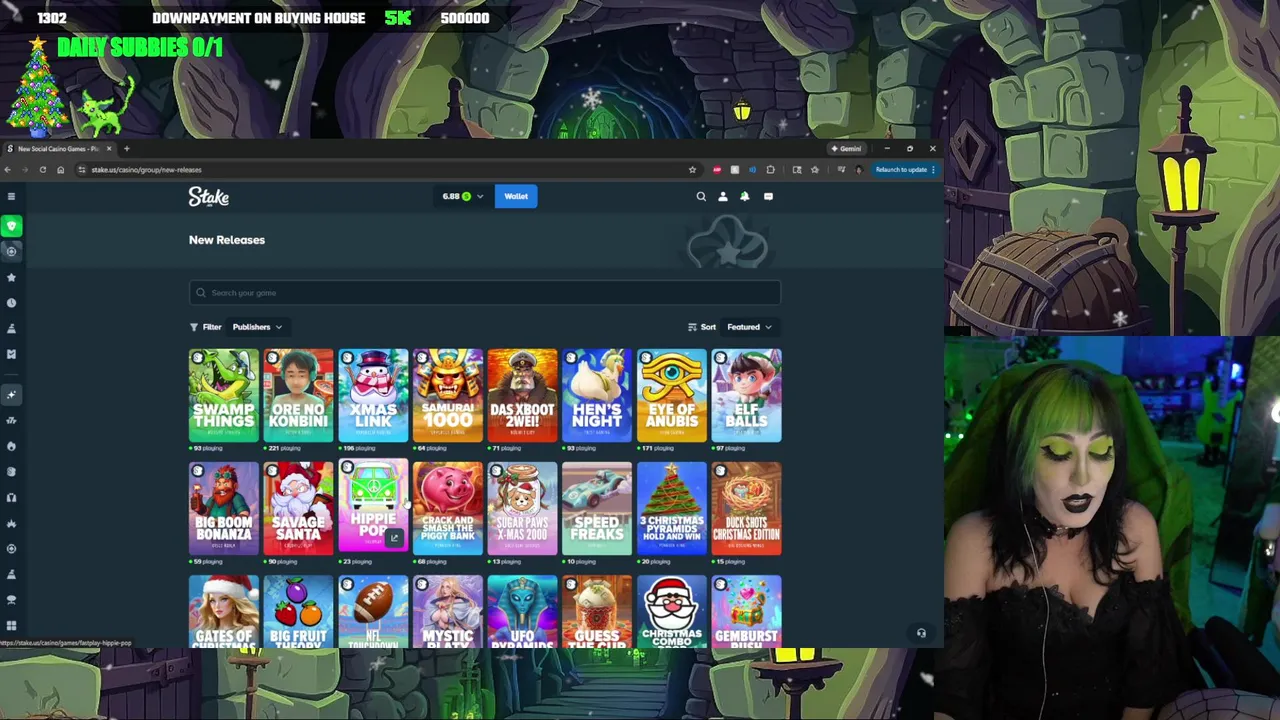Open Hippie Pop game thumbnail
1280x720 pixels.
tap(373, 505)
